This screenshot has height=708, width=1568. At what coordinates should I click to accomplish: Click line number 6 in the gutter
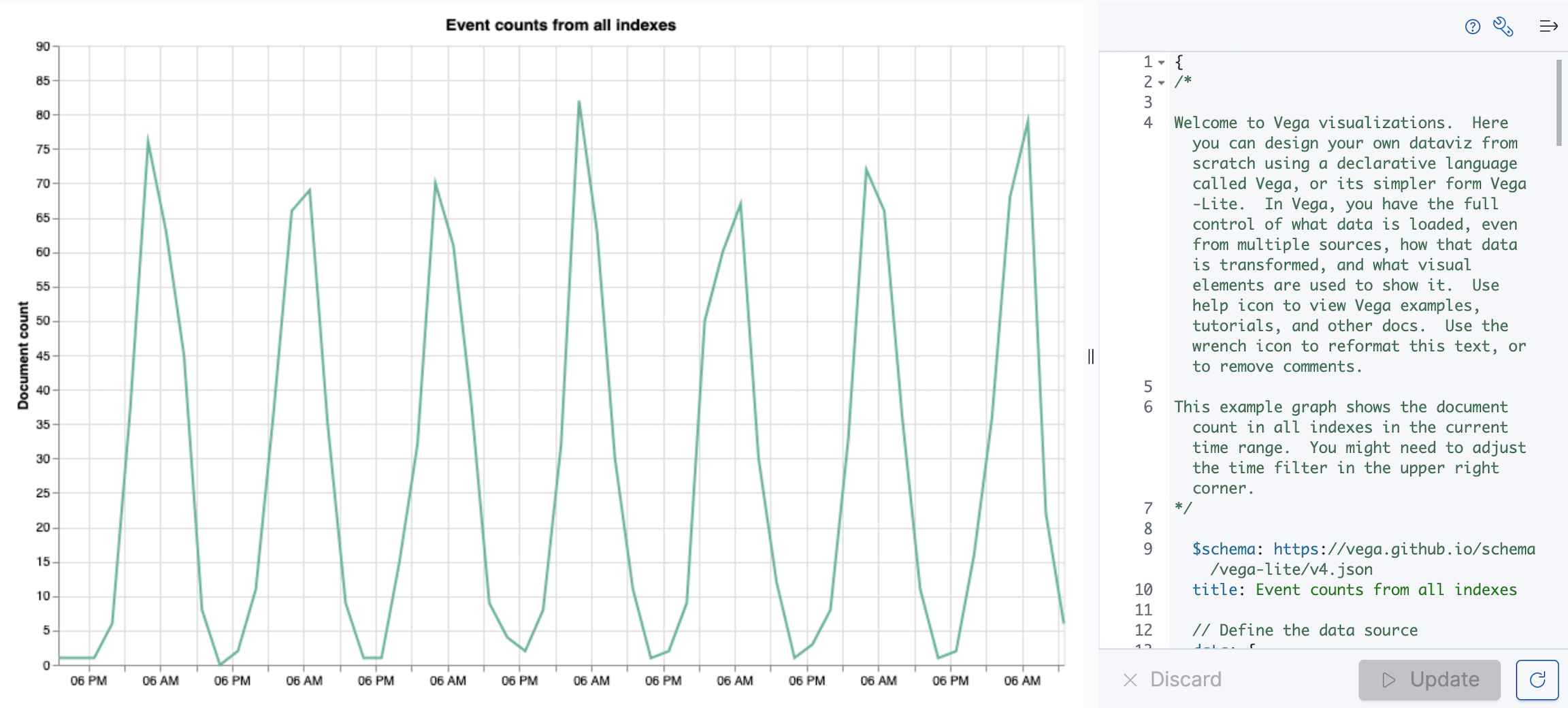point(1147,407)
